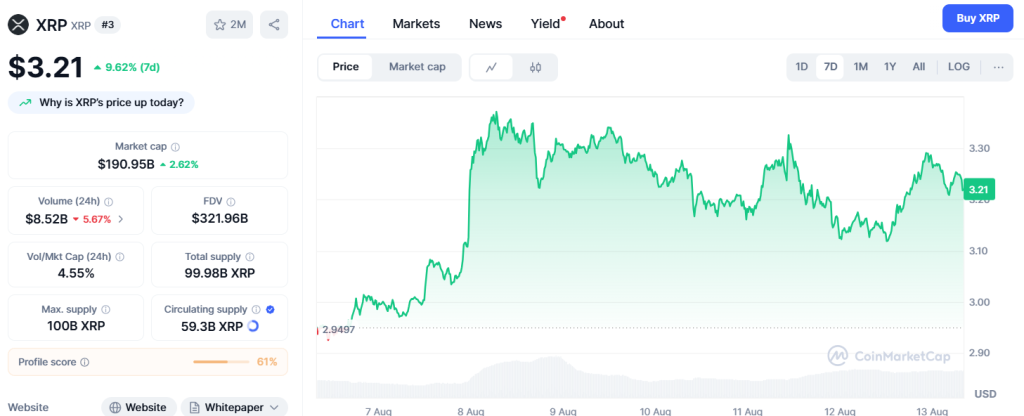Screen dimensions: 1024x416
Task: Click the XRP coin logo
Action: pos(18,22)
